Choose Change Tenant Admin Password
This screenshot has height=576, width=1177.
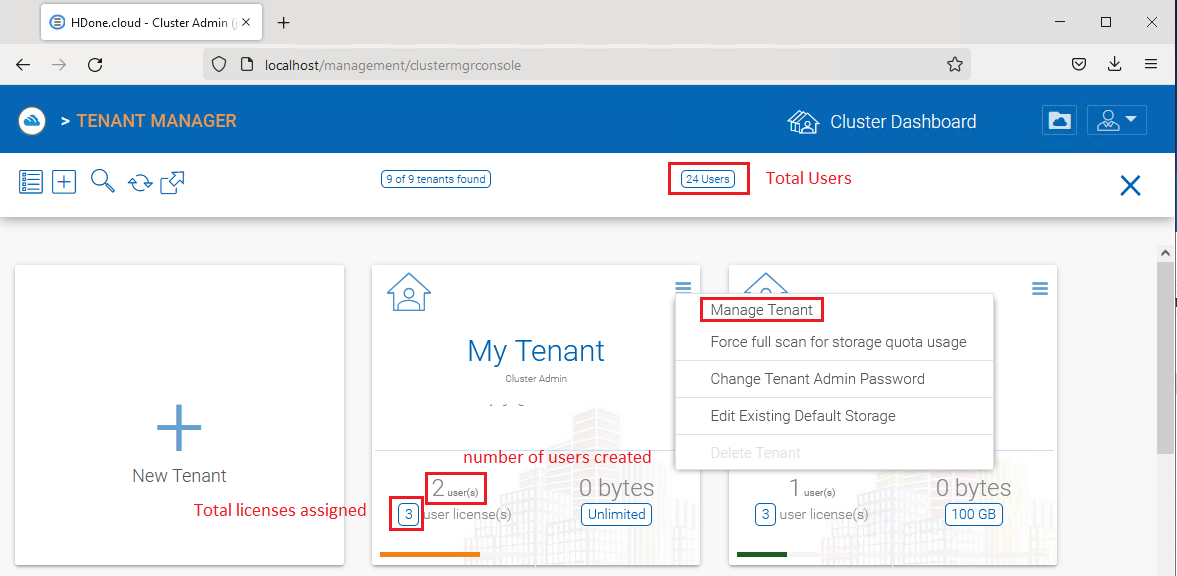(817, 379)
